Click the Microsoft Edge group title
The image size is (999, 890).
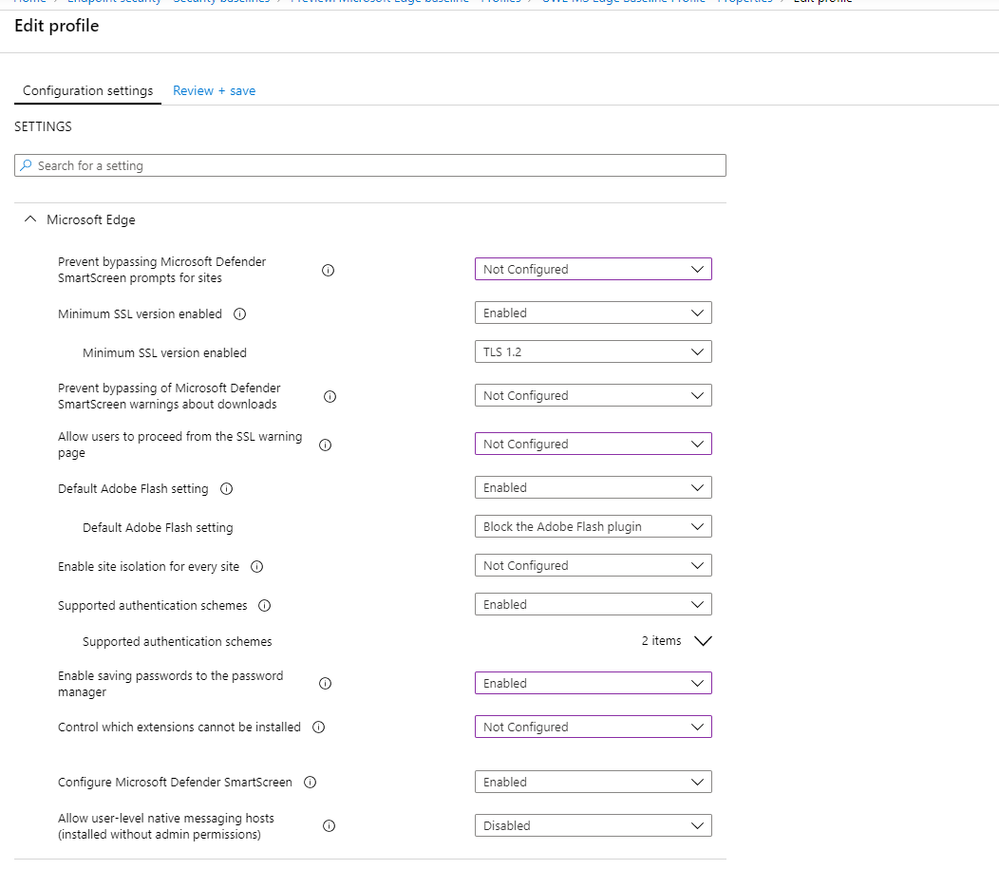90,220
